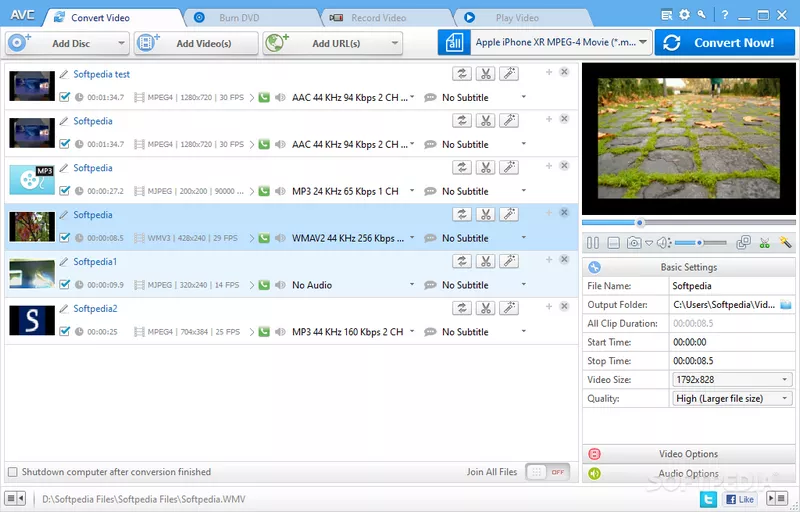Open Add URL(s) dropdown arrow
The image size is (800, 512).
coord(395,43)
